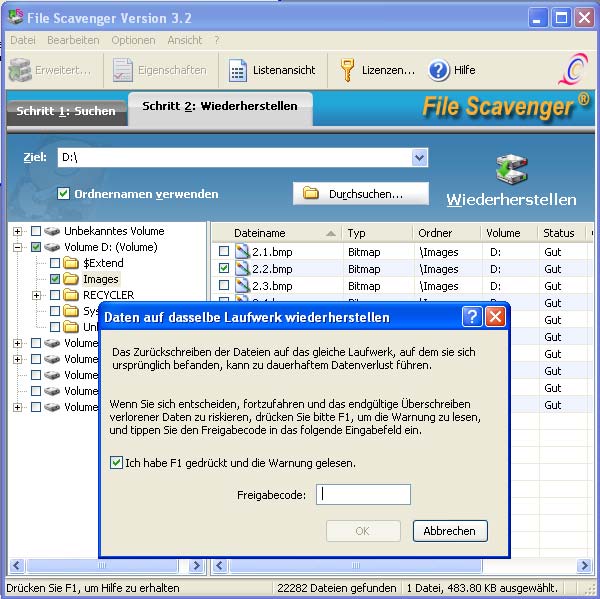The image size is (600, 599).
Task: Click the File Scavenger title bar app icon
Action: pos(16,17)
